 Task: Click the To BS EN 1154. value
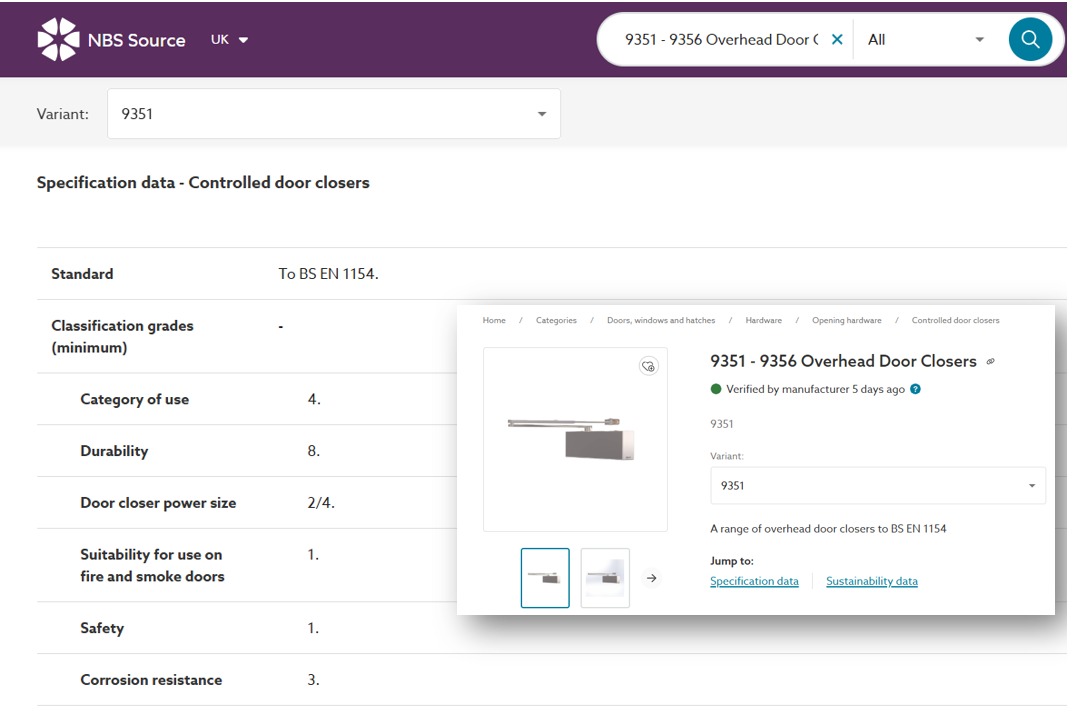pos(328,274)
